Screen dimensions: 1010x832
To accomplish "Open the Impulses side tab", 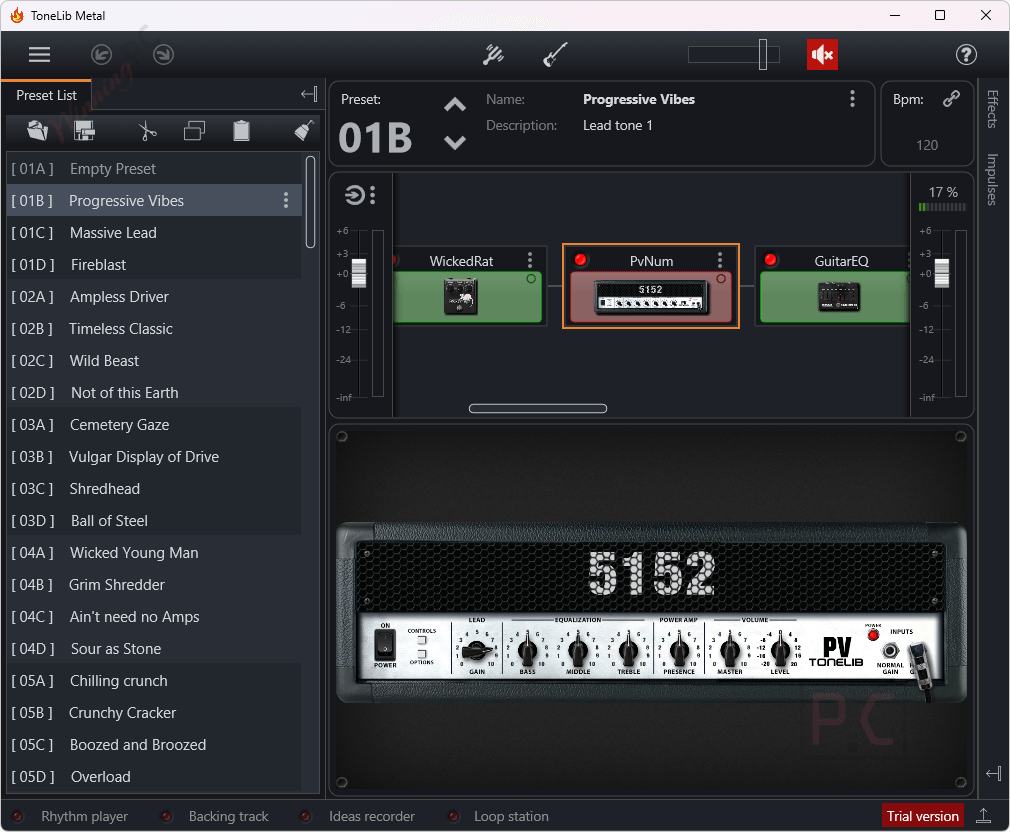I will (993, 180).
